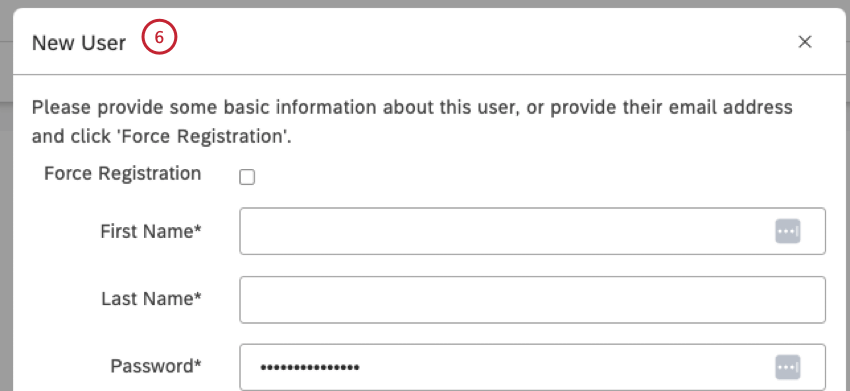850x391 pixels.
Task: Click the New User dialog title
Action: (79, 43)
